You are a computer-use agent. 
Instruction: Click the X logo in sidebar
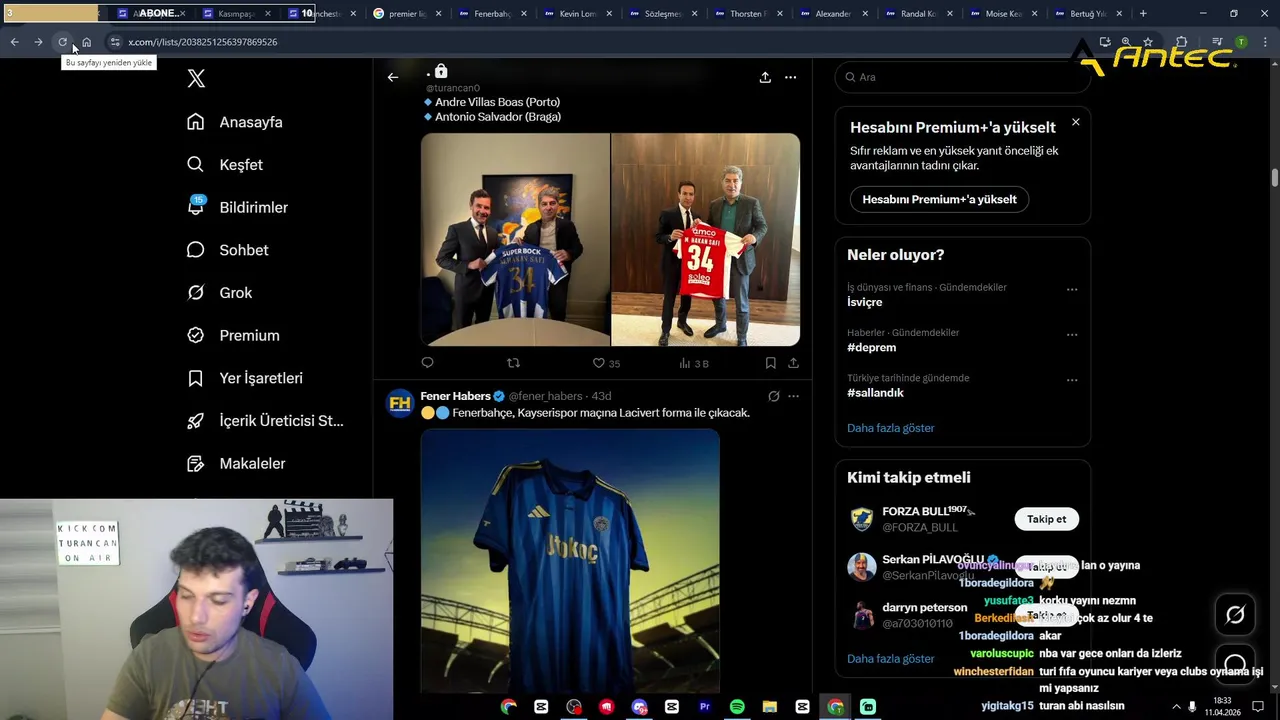(196, 78)
